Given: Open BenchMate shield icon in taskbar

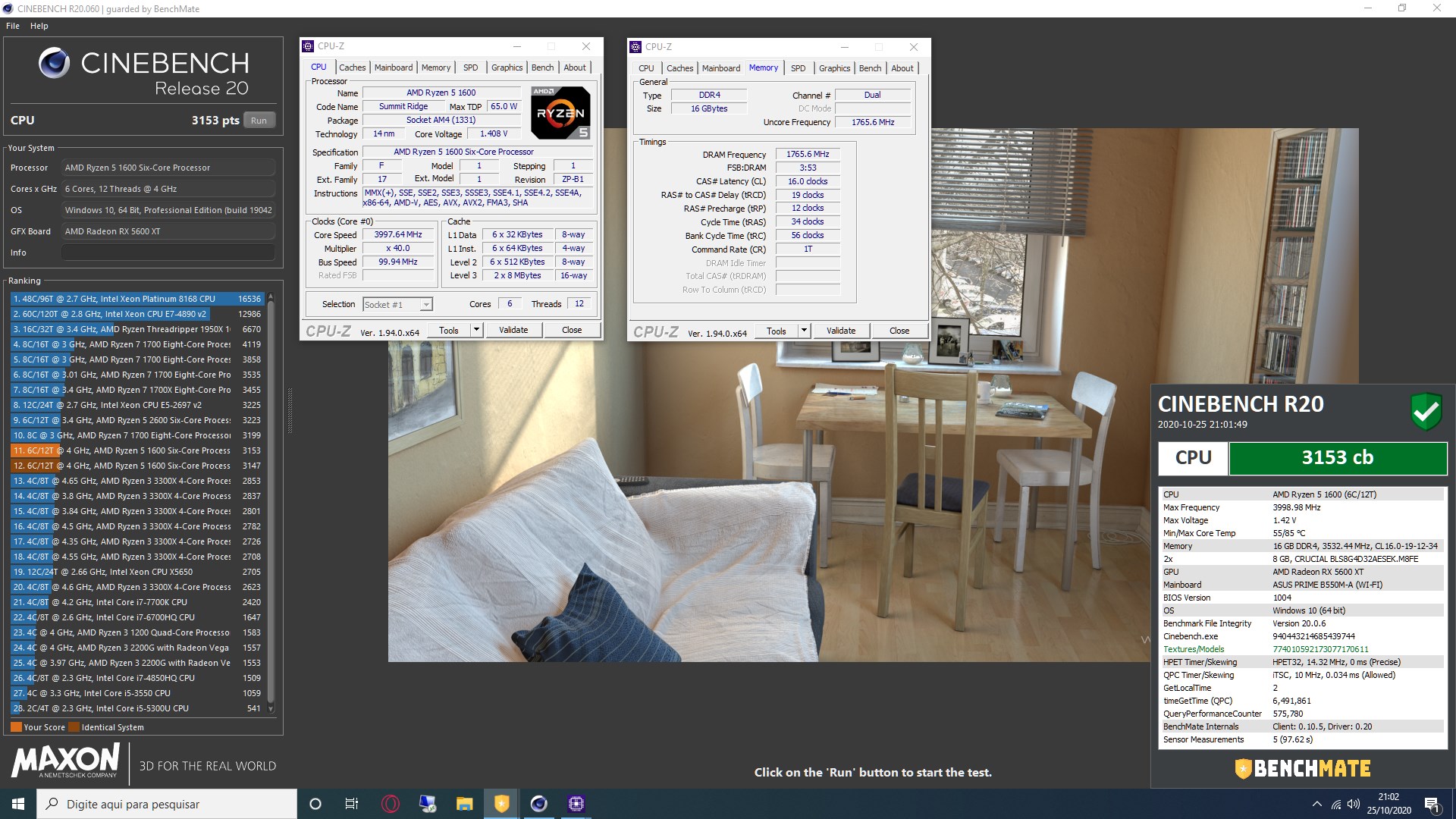Looking at the screenshot, I should pyautogui.click(x=501, y=804).
